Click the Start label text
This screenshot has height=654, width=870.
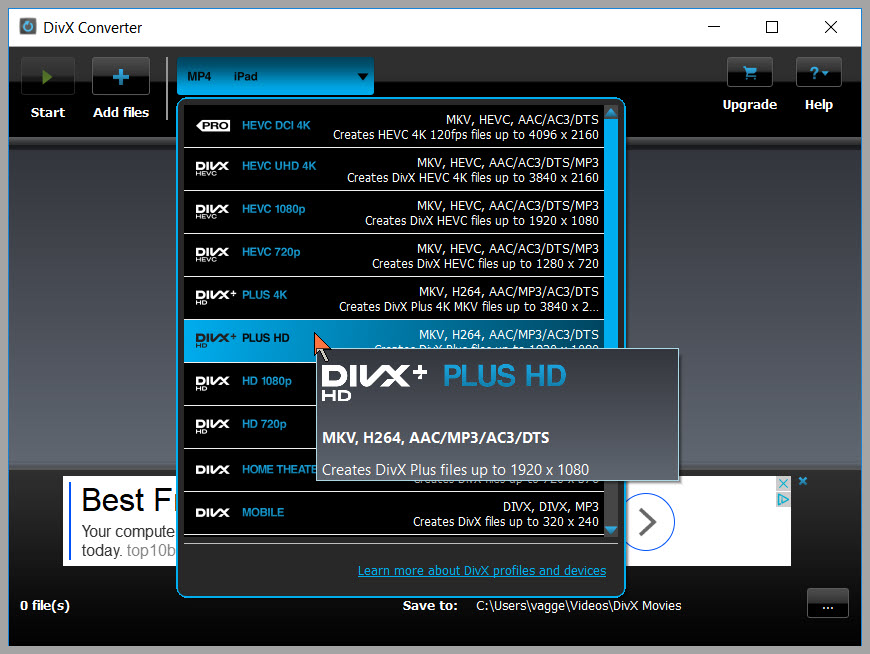click(x=48, y=113)
